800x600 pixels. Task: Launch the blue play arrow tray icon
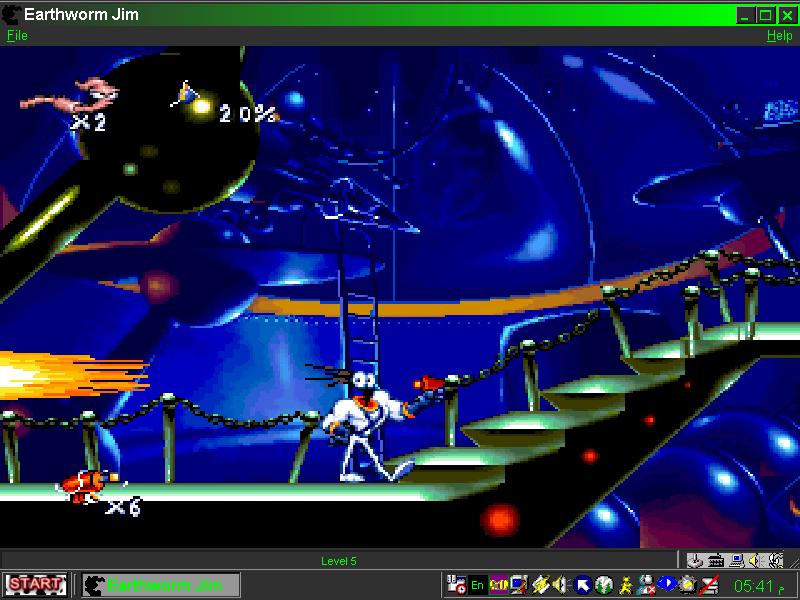[x=665, y=585]
